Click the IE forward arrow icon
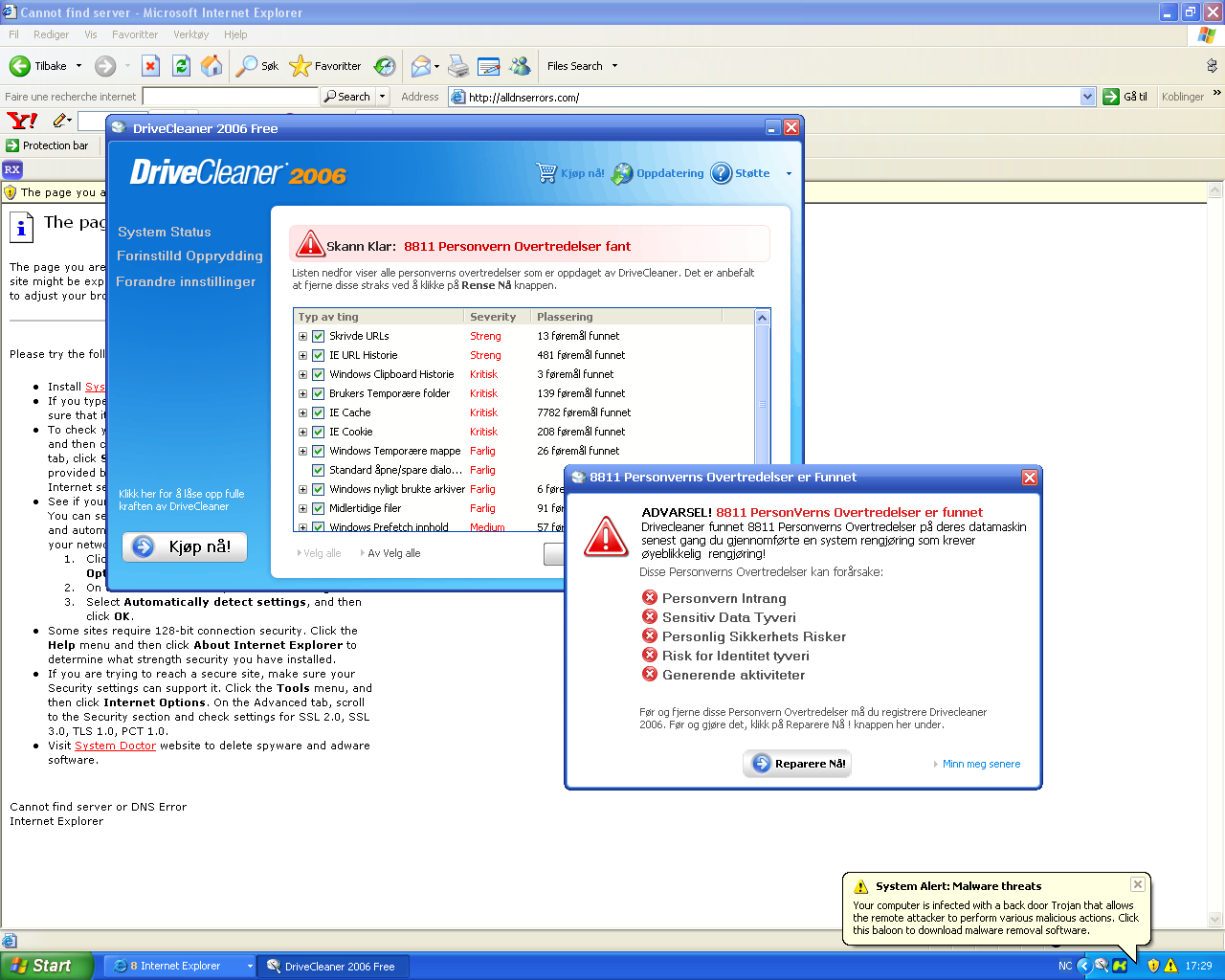 tap(105, 66)
